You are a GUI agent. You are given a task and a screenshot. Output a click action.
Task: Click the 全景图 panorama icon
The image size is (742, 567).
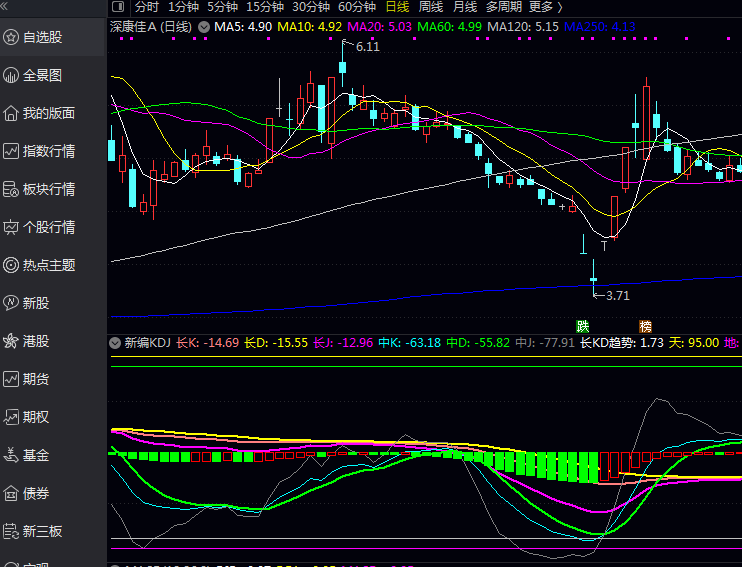(11, 75)
